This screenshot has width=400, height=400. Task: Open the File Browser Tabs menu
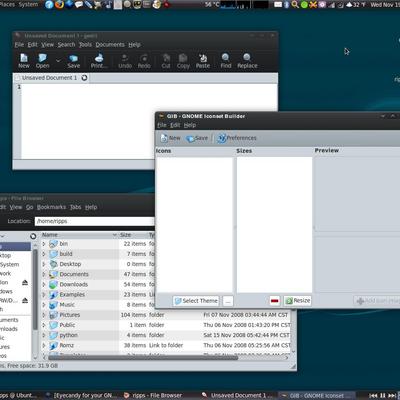click(x=76, y=207)
